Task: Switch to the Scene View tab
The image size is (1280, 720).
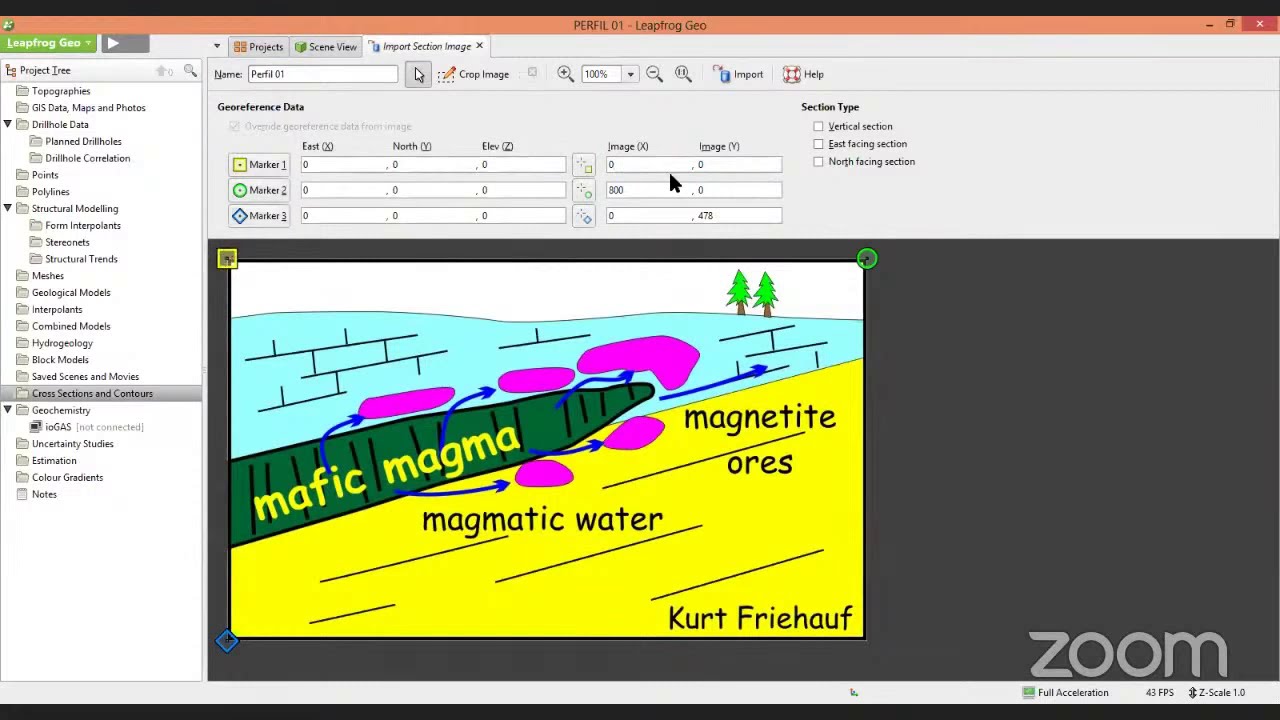Action: [325, 47]
